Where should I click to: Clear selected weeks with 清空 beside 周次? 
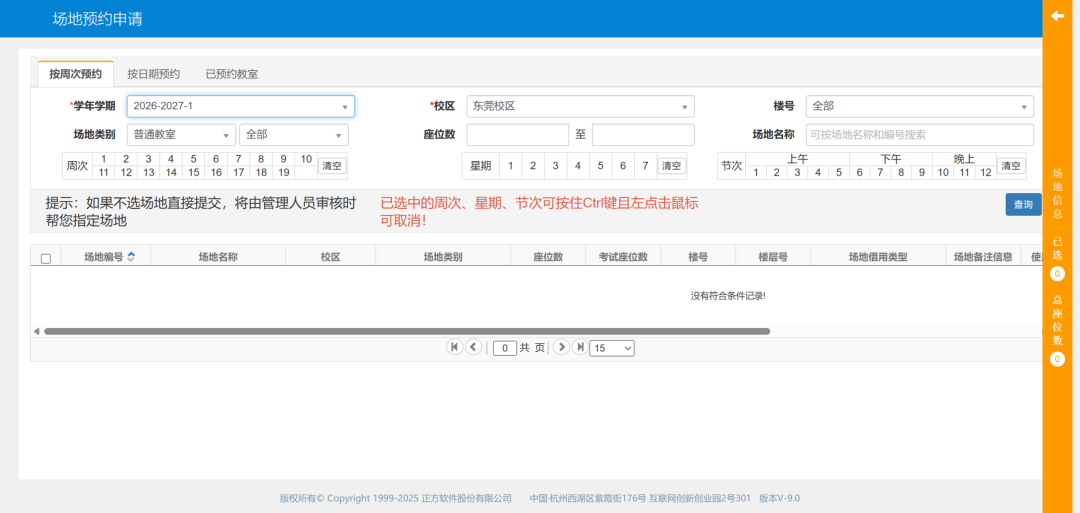click(x=332, y=166)
